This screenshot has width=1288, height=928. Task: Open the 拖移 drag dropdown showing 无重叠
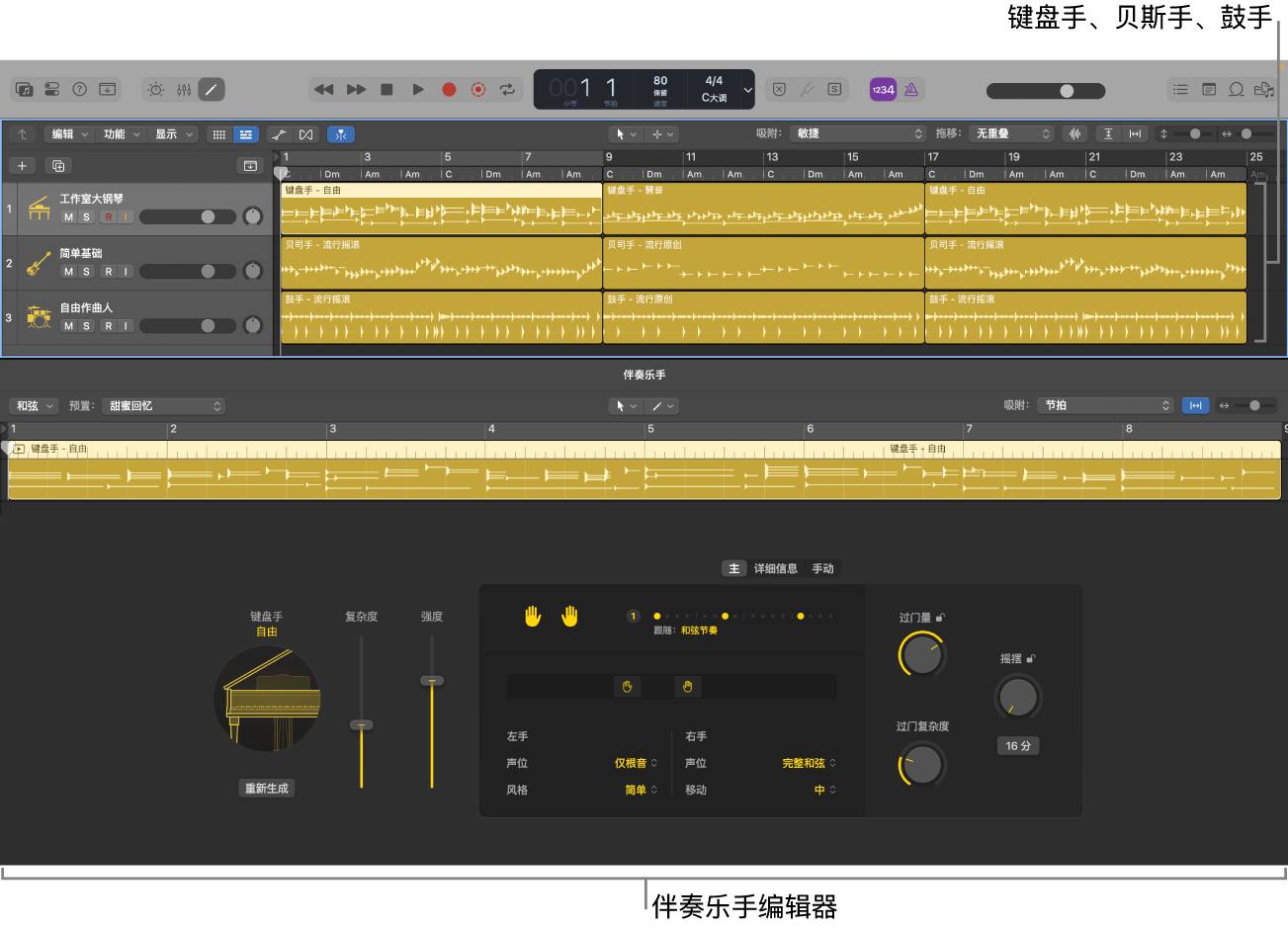1012,133
